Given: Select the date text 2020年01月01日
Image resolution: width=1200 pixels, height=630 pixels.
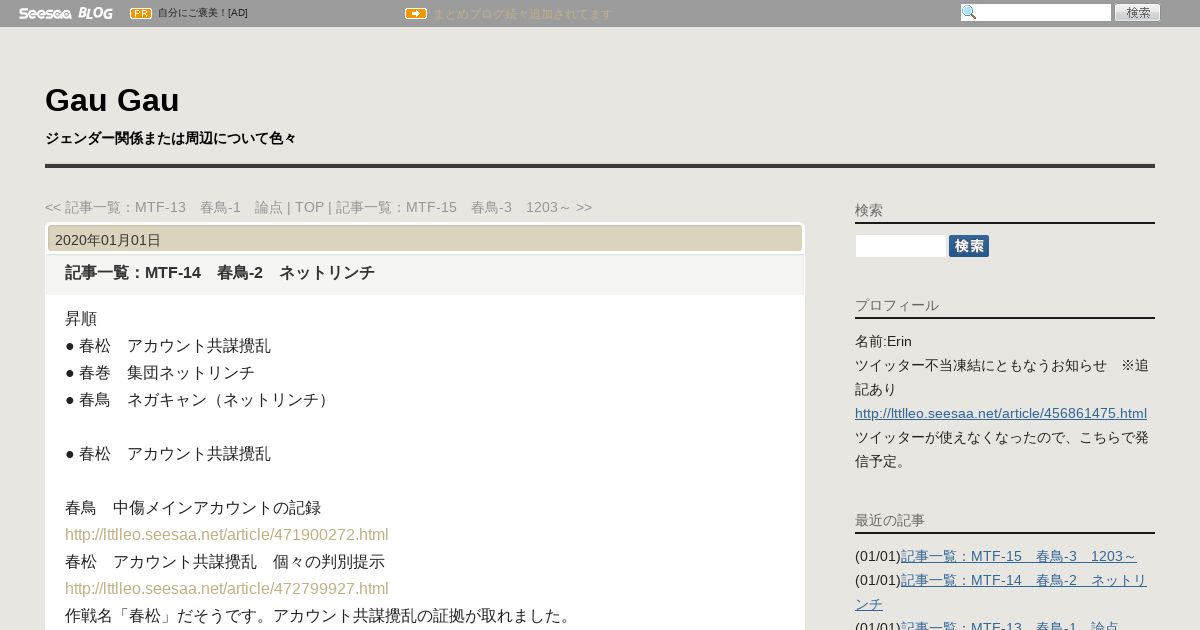Looking at the screenshot, I should tap(108, 240).
